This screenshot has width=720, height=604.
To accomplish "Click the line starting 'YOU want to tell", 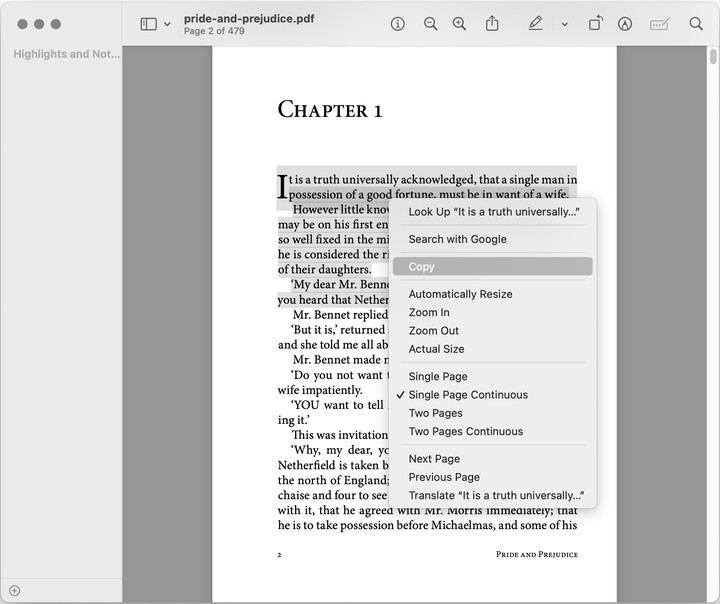I will (339, 405).
